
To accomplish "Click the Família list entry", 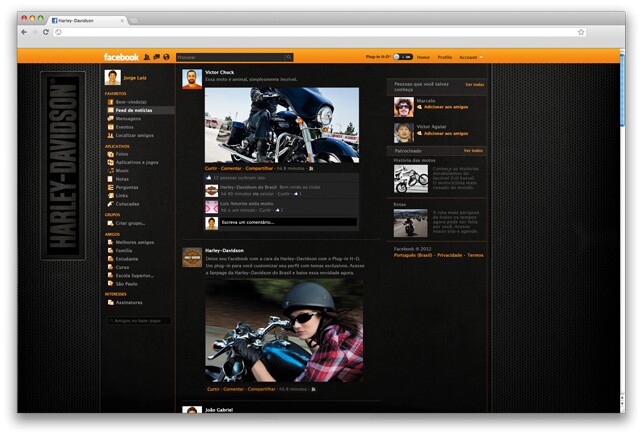I will pos(124,251).
